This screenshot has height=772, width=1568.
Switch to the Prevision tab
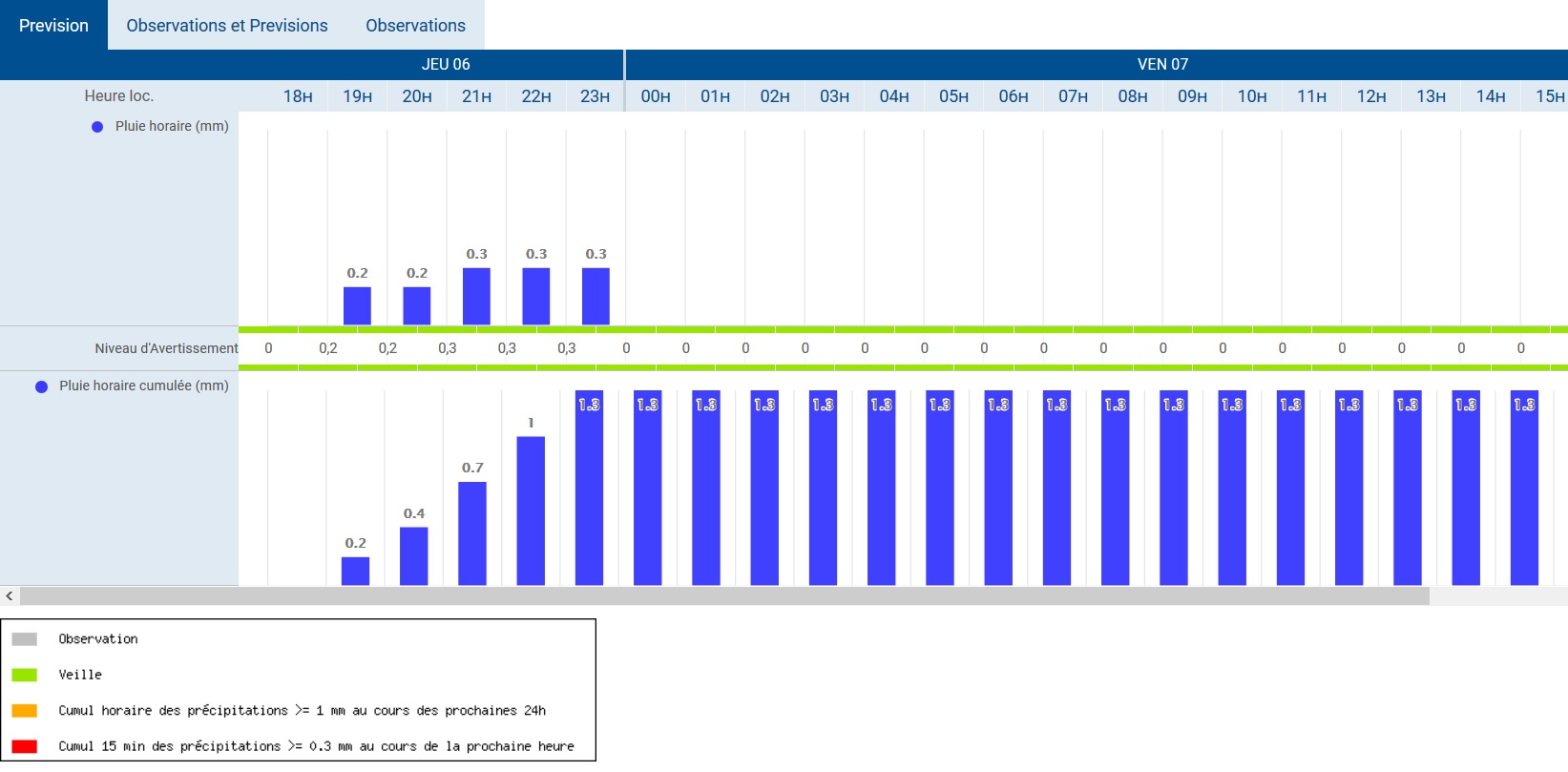pos(53,26)
